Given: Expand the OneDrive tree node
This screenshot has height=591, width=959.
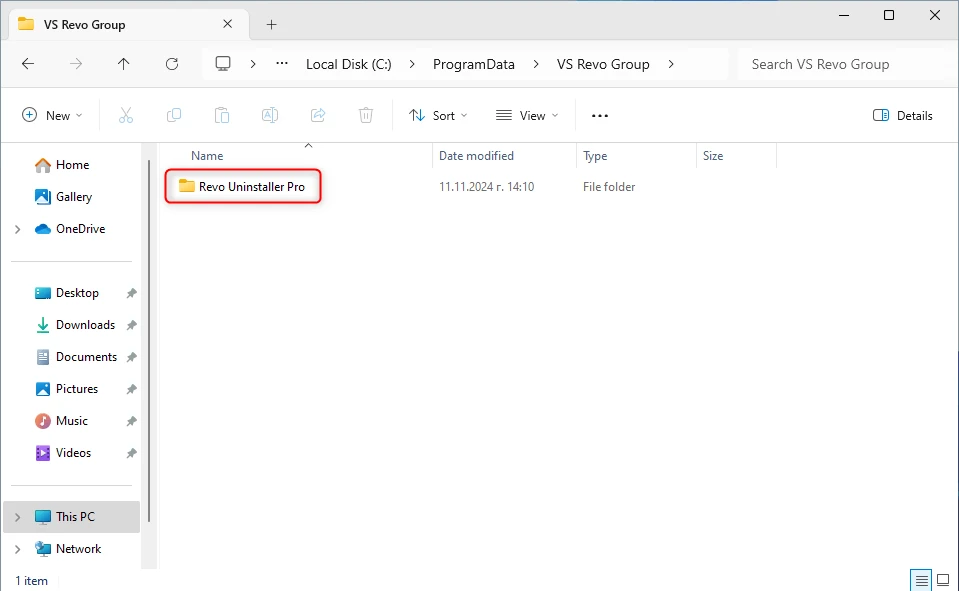Looking at the screenshot, I should click(x=18, y=229).
